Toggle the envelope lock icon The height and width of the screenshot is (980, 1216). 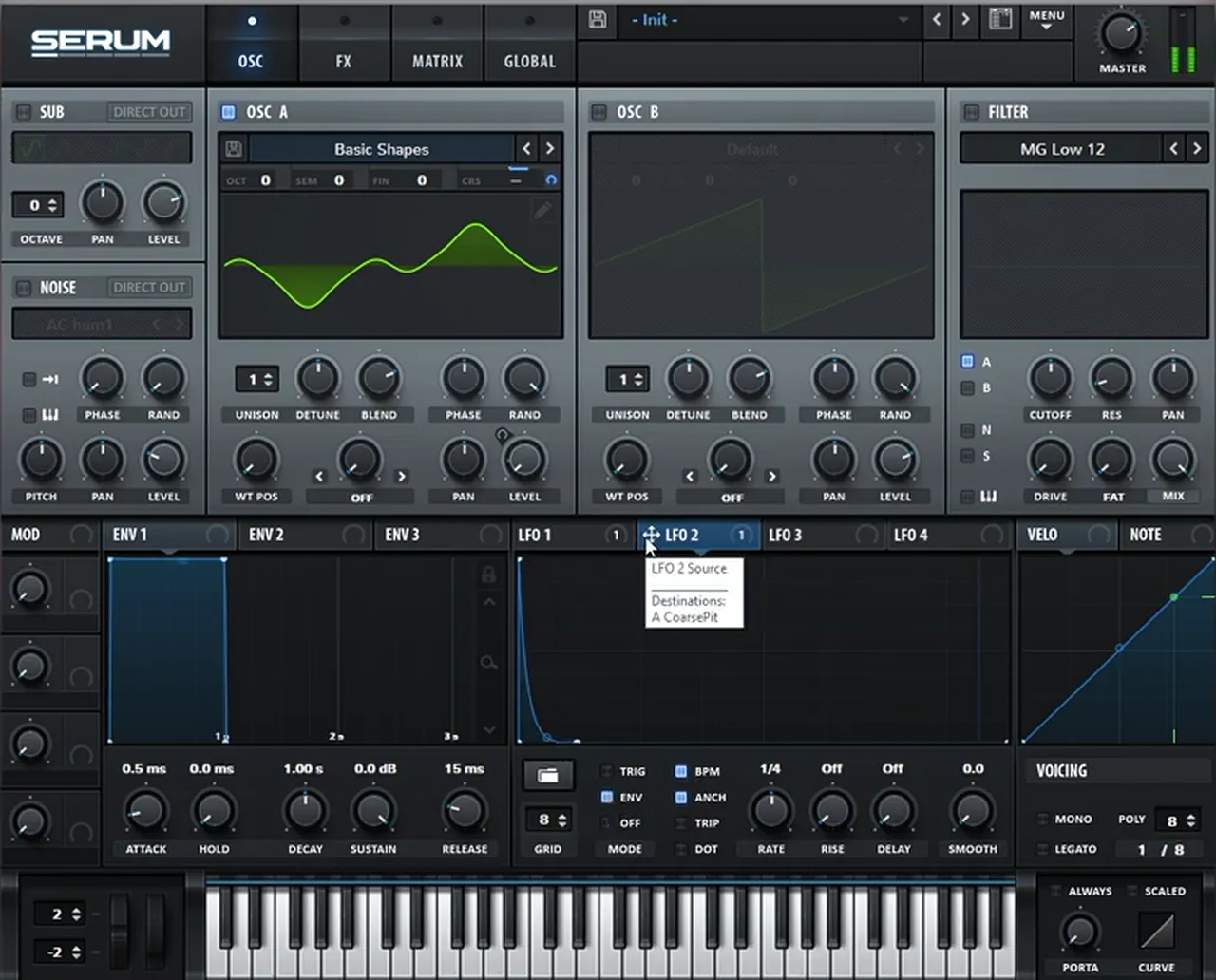(x=488, y=574)
